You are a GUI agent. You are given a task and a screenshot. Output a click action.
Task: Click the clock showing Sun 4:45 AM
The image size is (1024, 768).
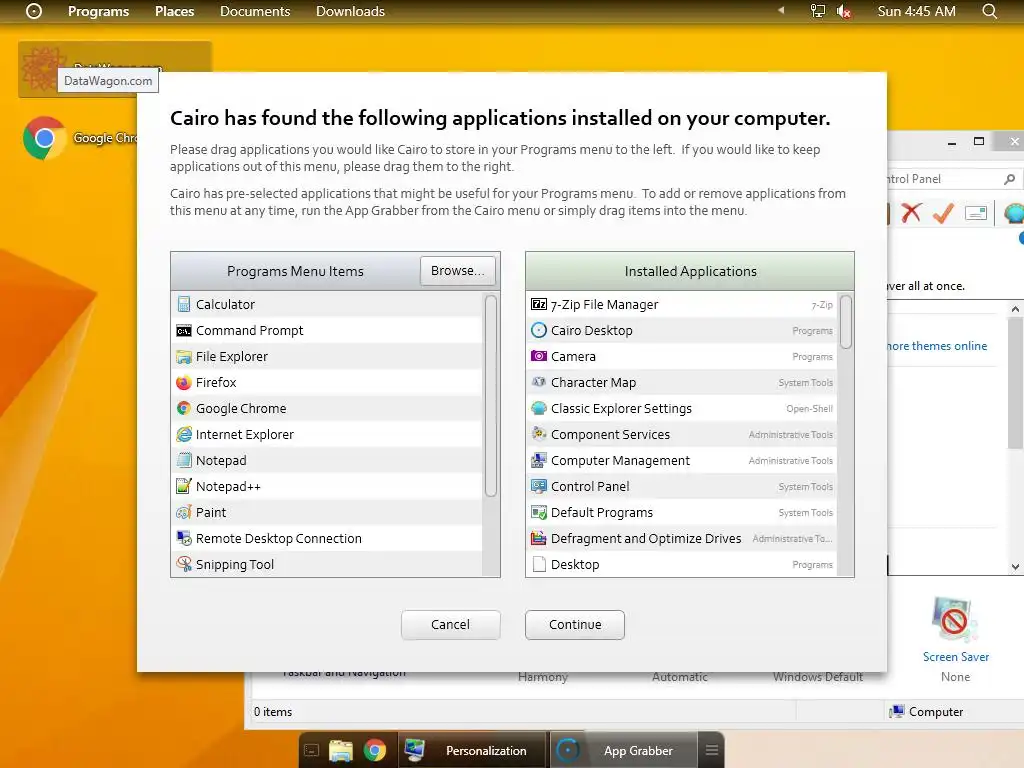(916, 11)
